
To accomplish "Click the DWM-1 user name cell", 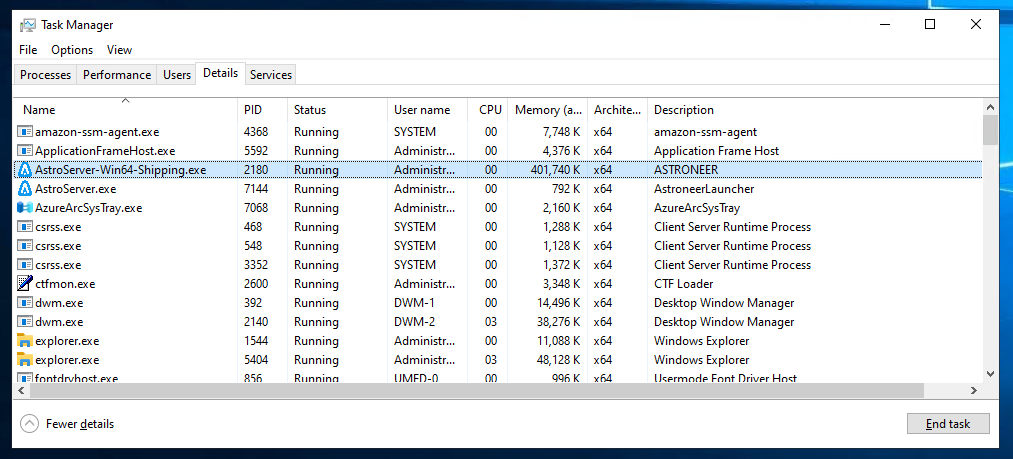I will point(415,303).
